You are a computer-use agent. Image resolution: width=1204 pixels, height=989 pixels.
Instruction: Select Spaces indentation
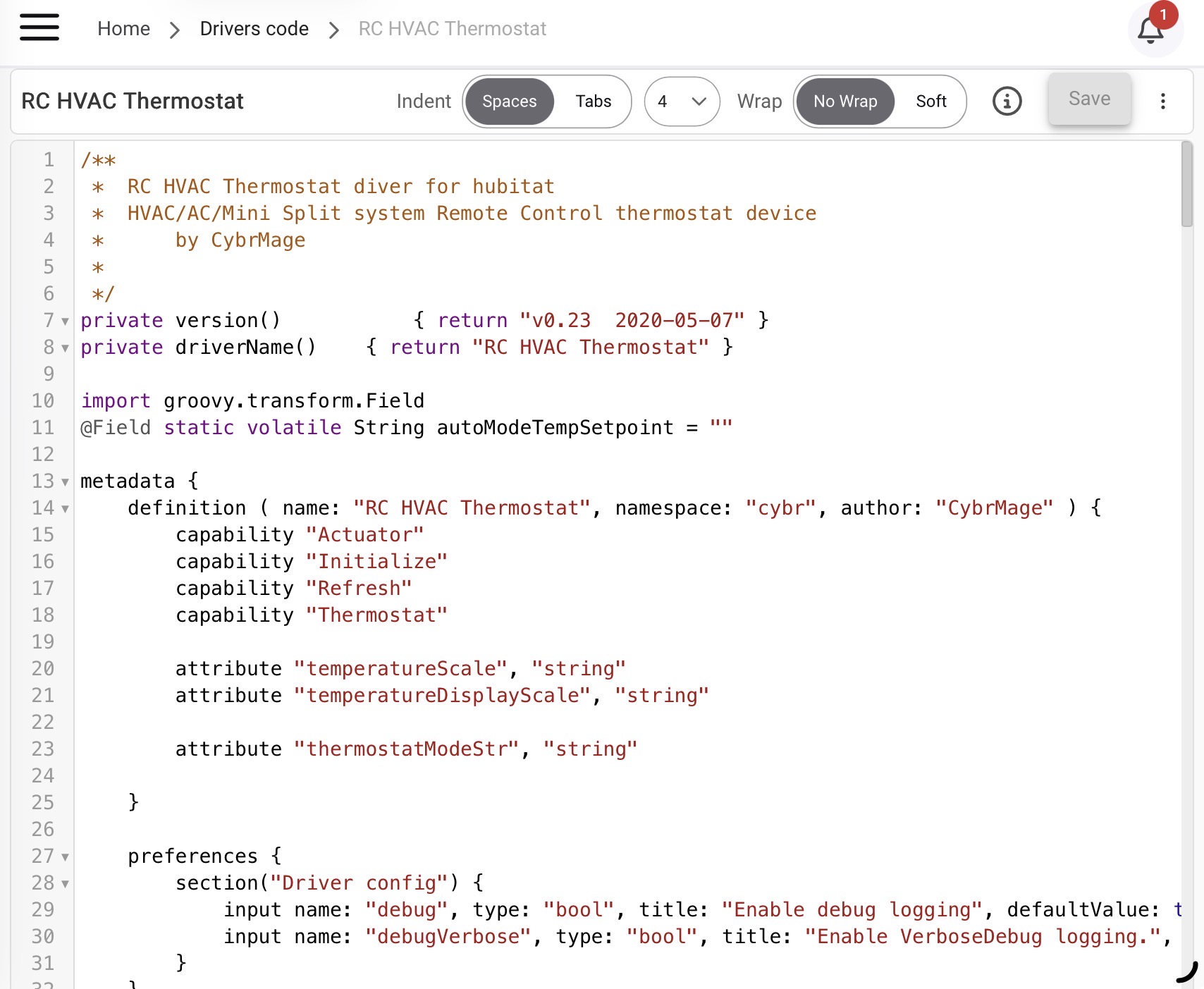point(509,102)
